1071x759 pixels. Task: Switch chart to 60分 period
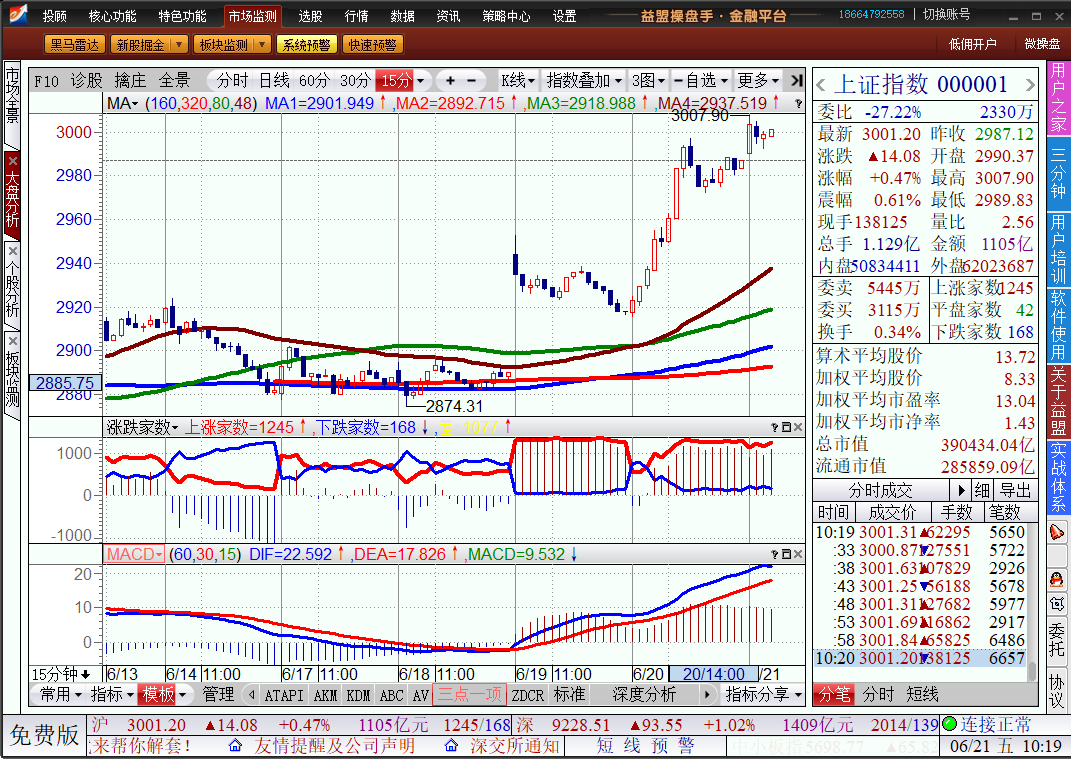[314, 81]
